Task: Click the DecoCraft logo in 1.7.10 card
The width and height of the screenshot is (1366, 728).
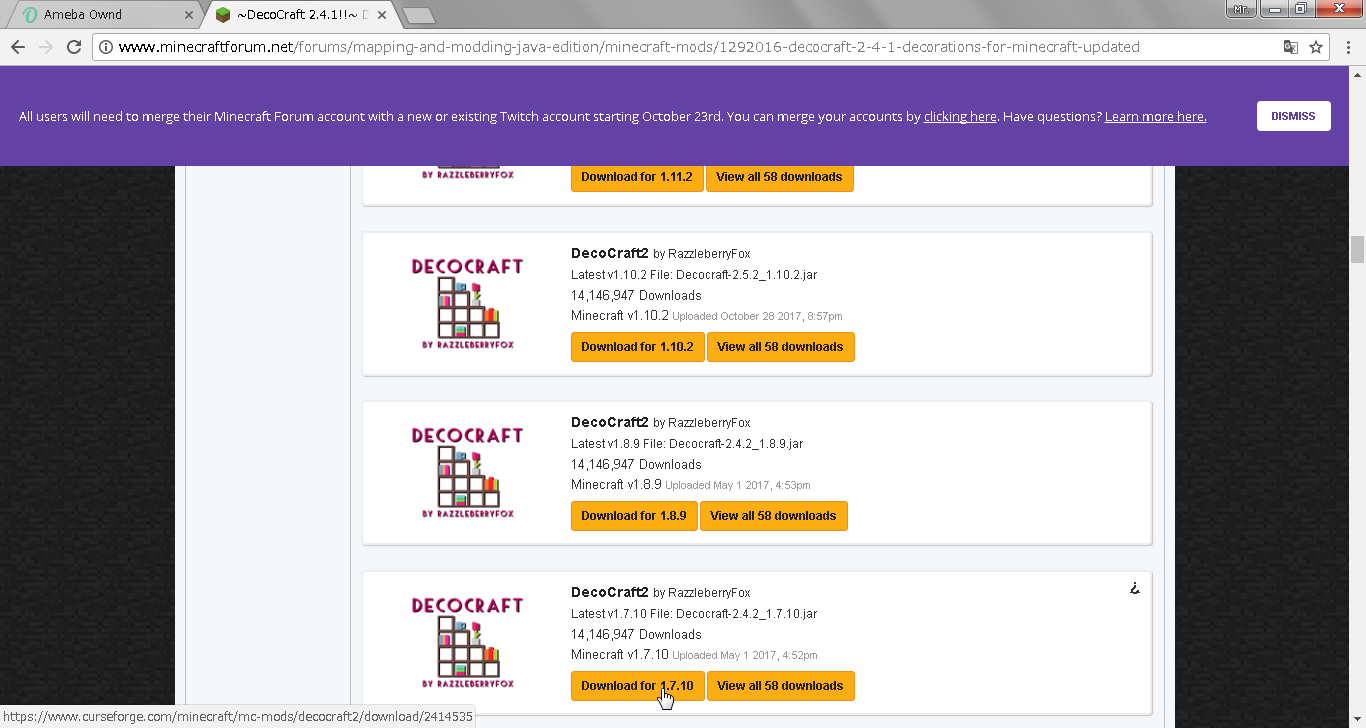Action: (467, 643)
